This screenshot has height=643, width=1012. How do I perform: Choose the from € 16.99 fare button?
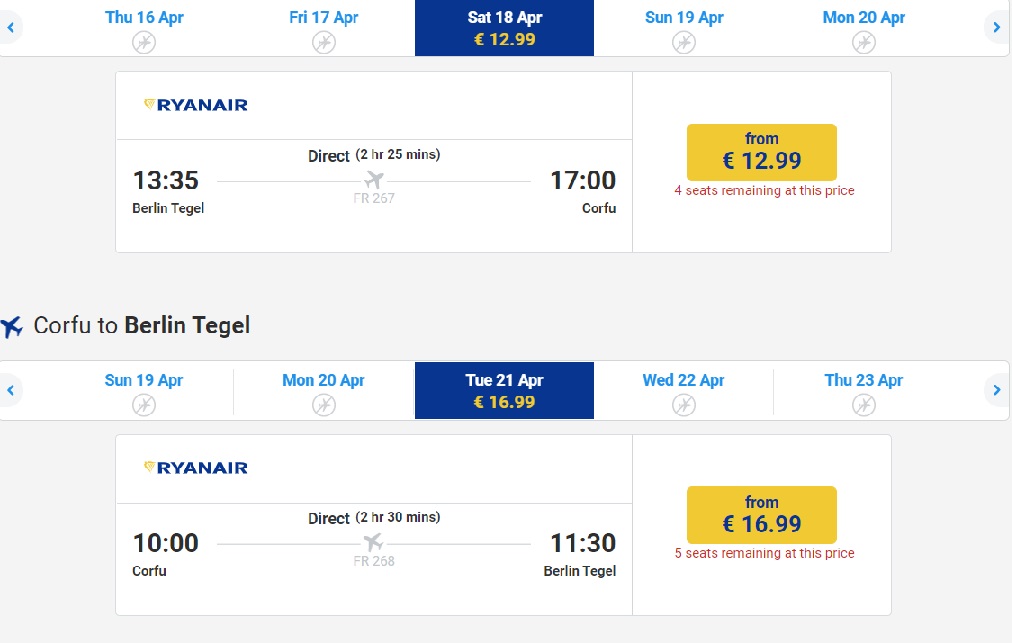[x=762, y=515]
